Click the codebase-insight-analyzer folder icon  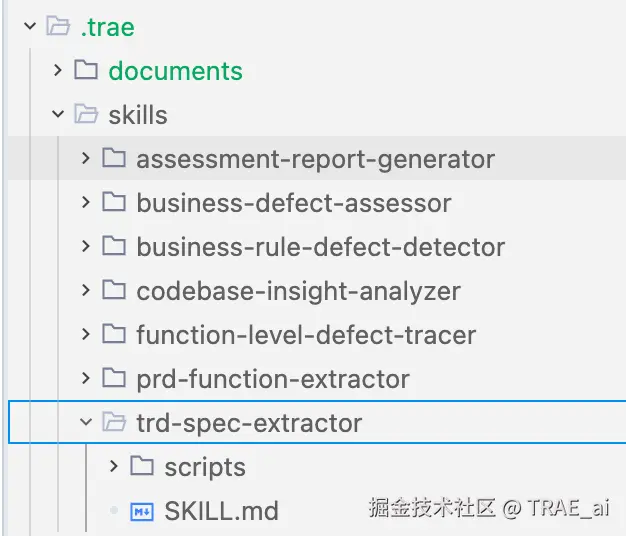coord(114,291)
